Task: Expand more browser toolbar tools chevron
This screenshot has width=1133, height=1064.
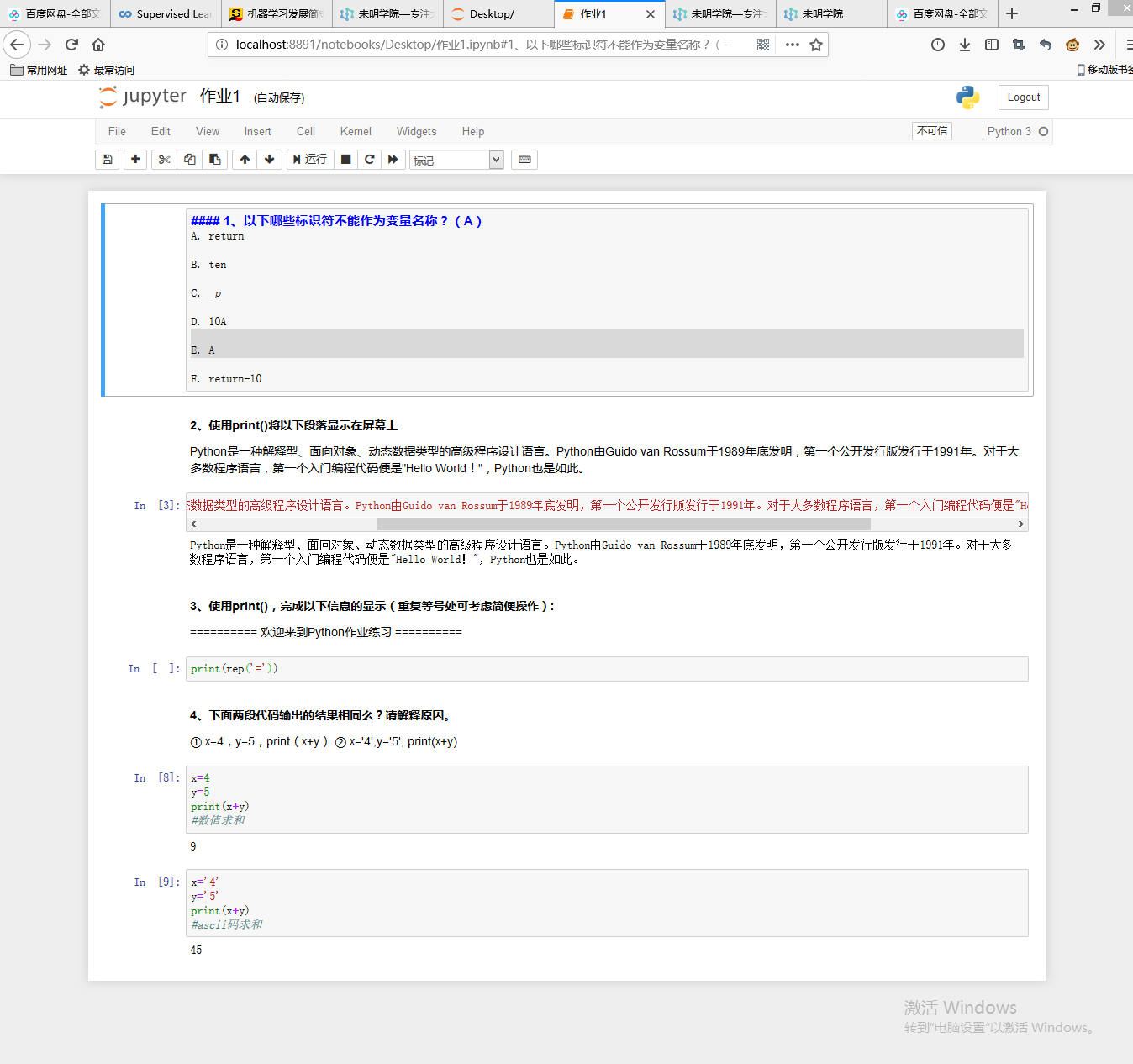Action: click(x=1099, y=45)
